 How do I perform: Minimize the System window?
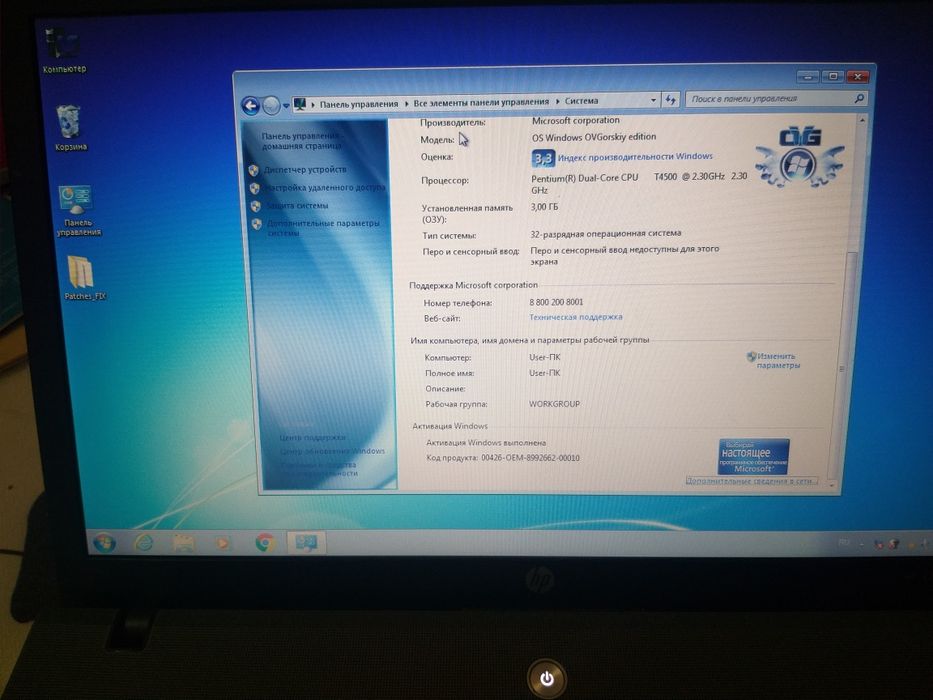(807, 77)
